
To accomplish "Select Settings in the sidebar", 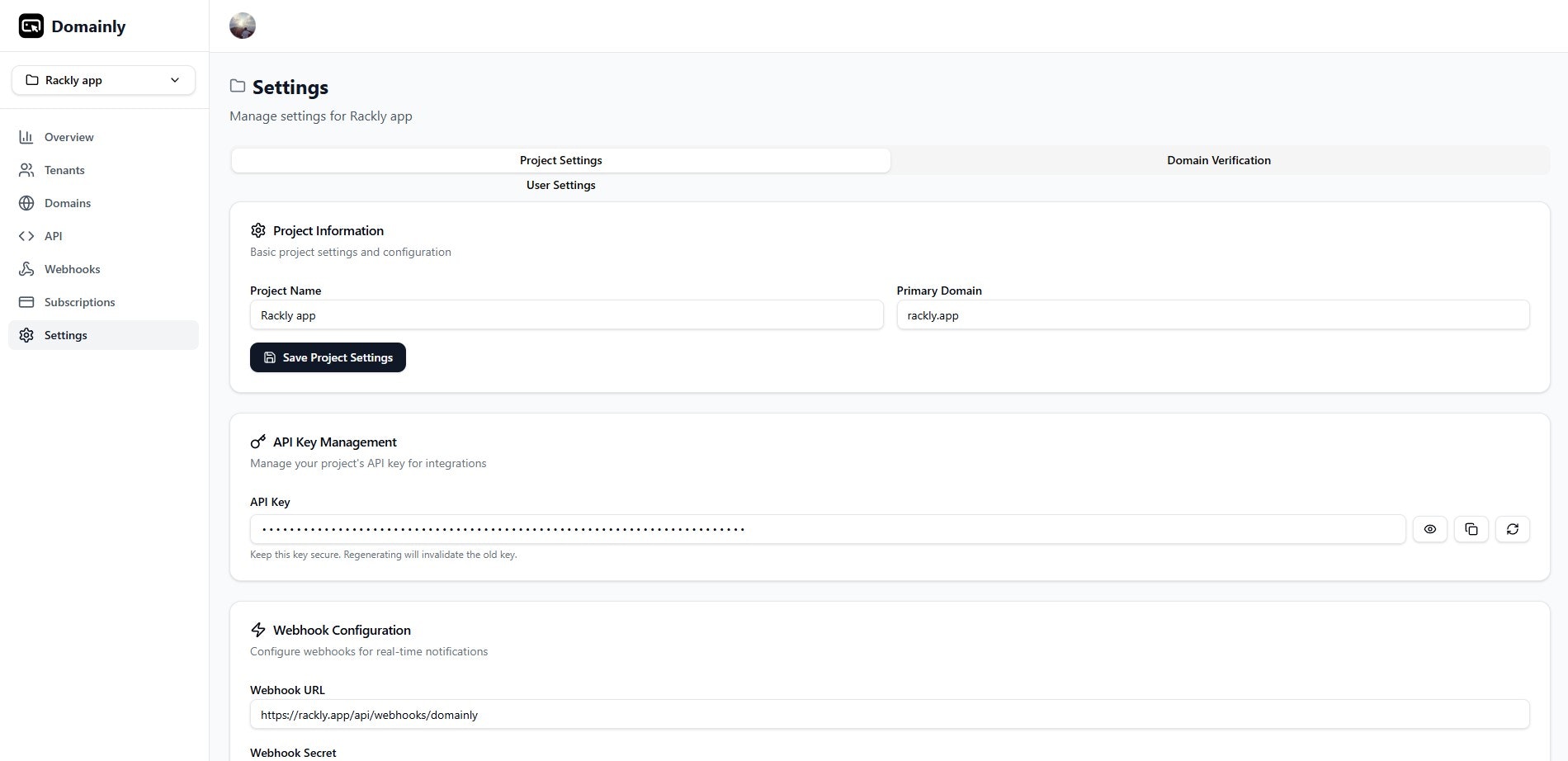I will 103,335.
